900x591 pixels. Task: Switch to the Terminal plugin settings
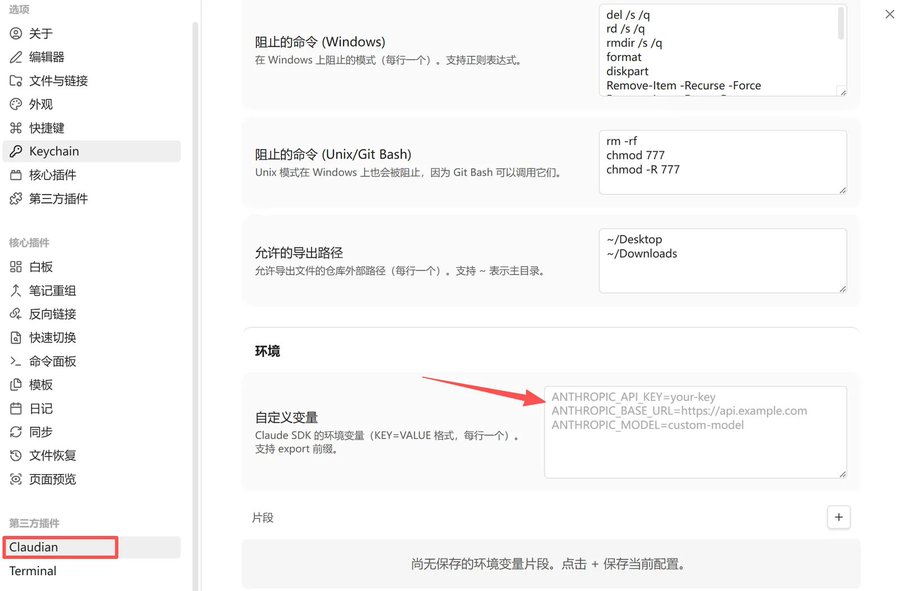click(32, 571)
